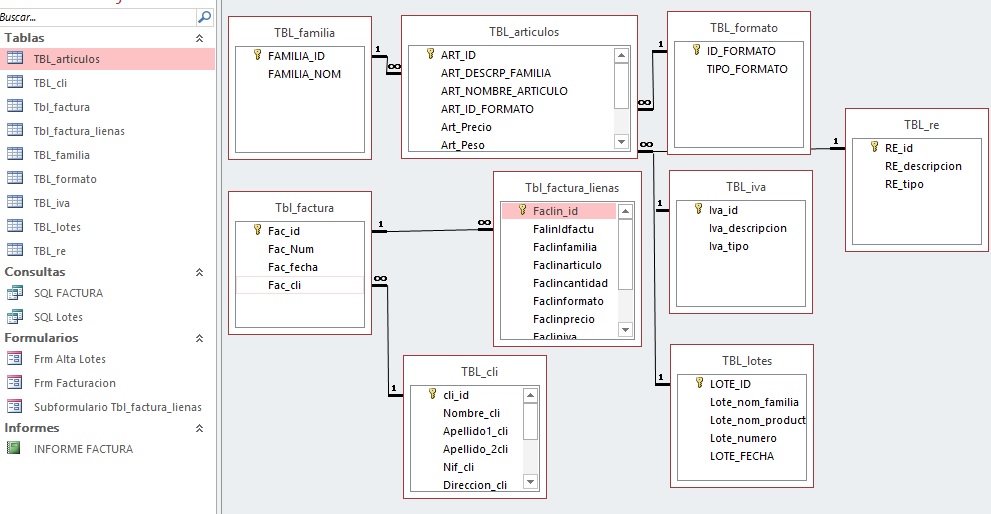The width and height of the screenshot is (991, 514).
Task: Open the INFORME FACTURA report icon
Action: (x=13, y=448)
